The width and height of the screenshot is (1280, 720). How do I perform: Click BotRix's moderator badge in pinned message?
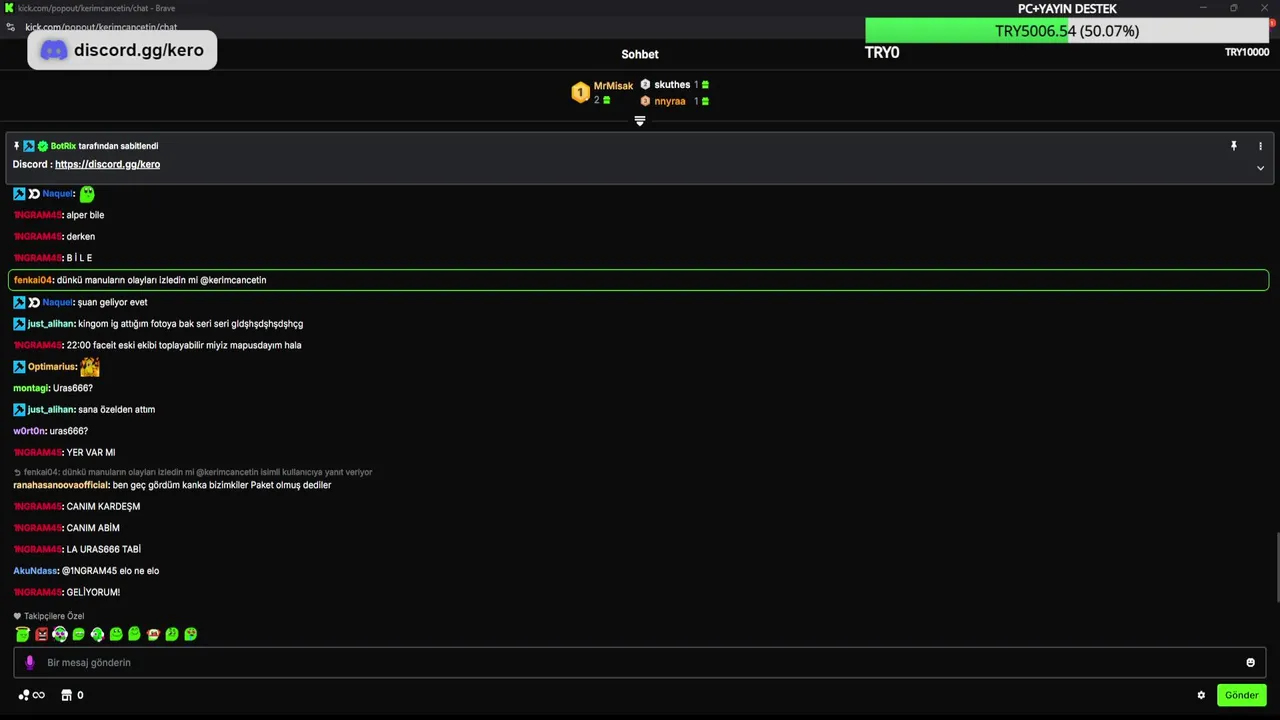click(29, 146)
